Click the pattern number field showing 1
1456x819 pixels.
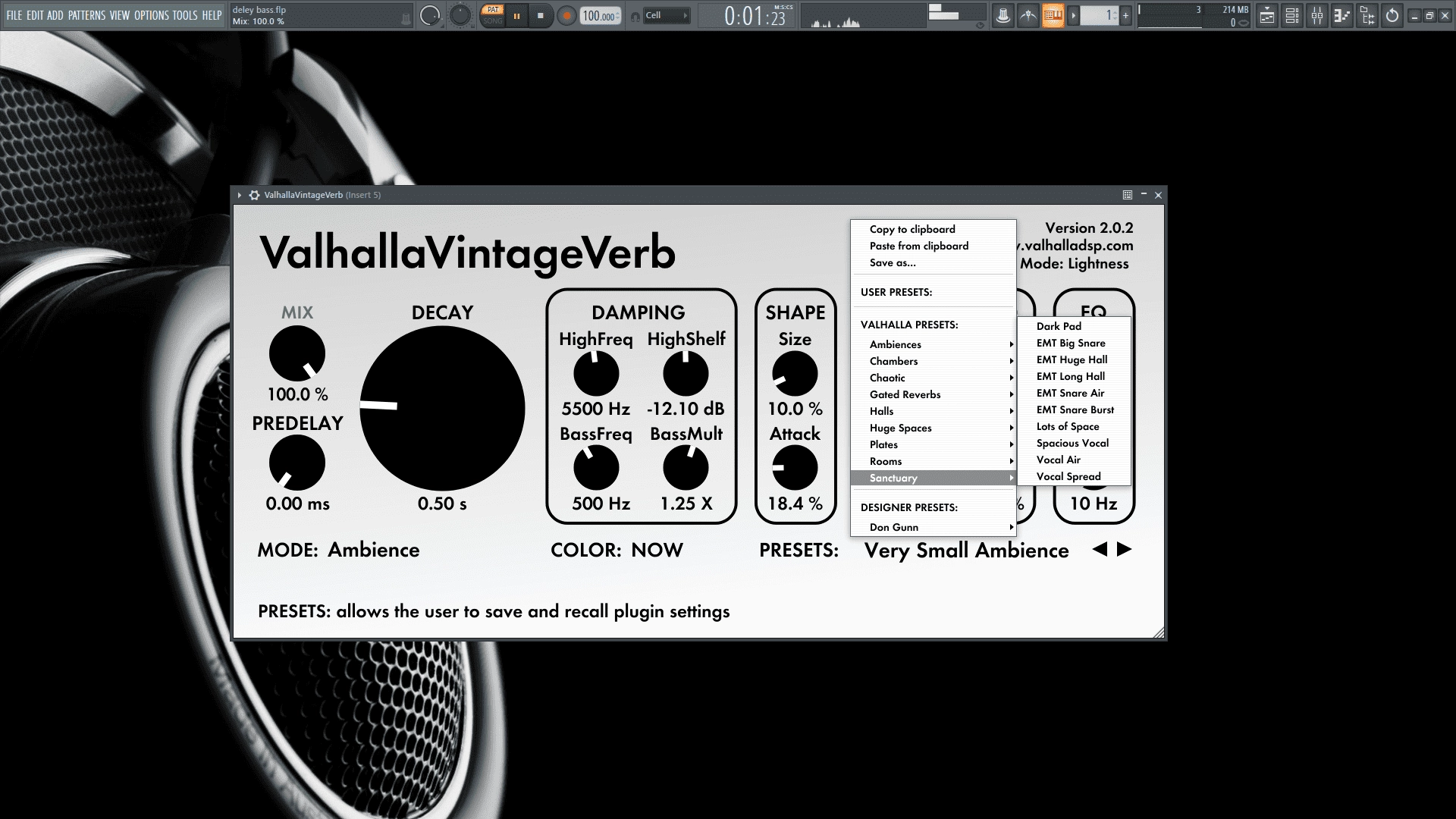[1100, 15]
